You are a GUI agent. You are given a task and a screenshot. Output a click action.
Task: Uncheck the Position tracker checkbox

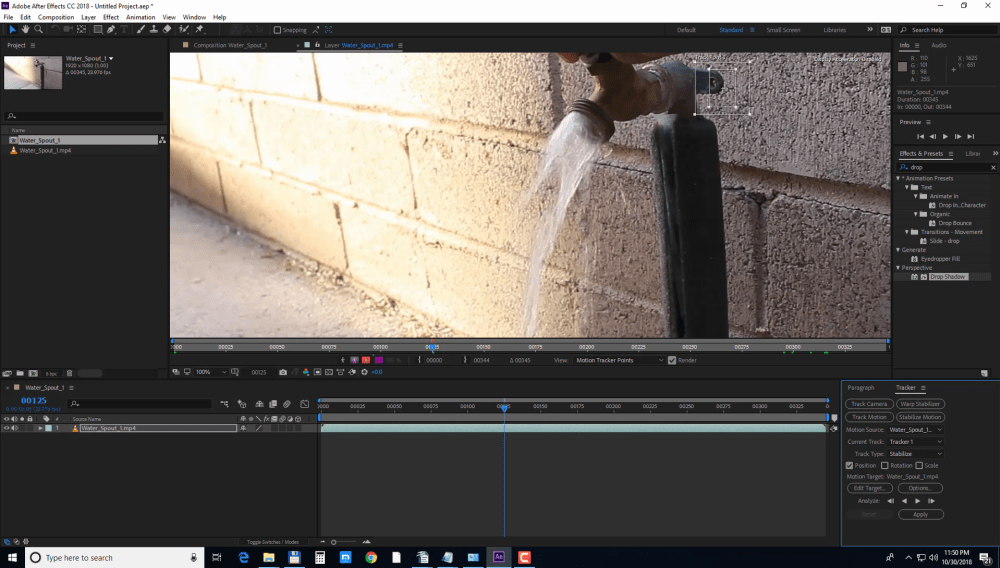click(x=849, y=465)
